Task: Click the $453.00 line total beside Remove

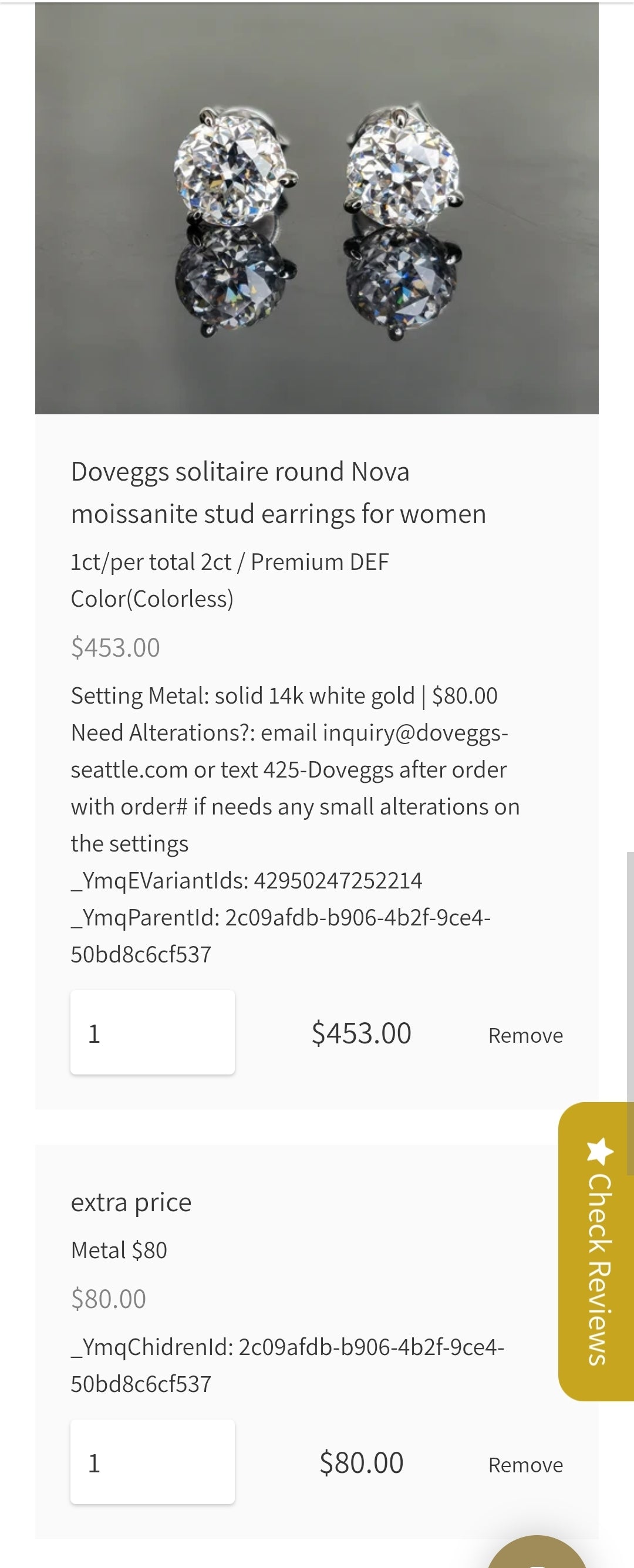Action: coord(361,1033)
